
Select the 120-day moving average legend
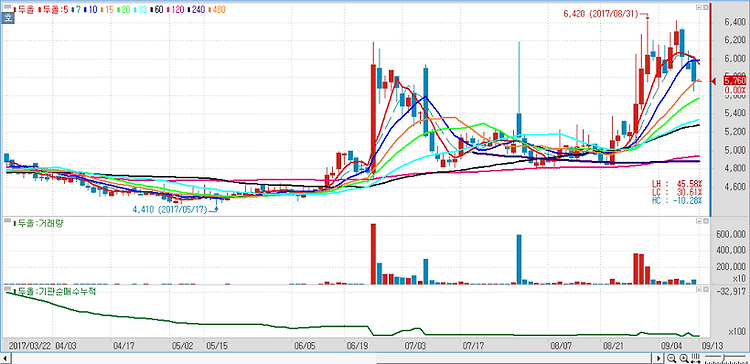pyautogui.click(x=175, y=9)
